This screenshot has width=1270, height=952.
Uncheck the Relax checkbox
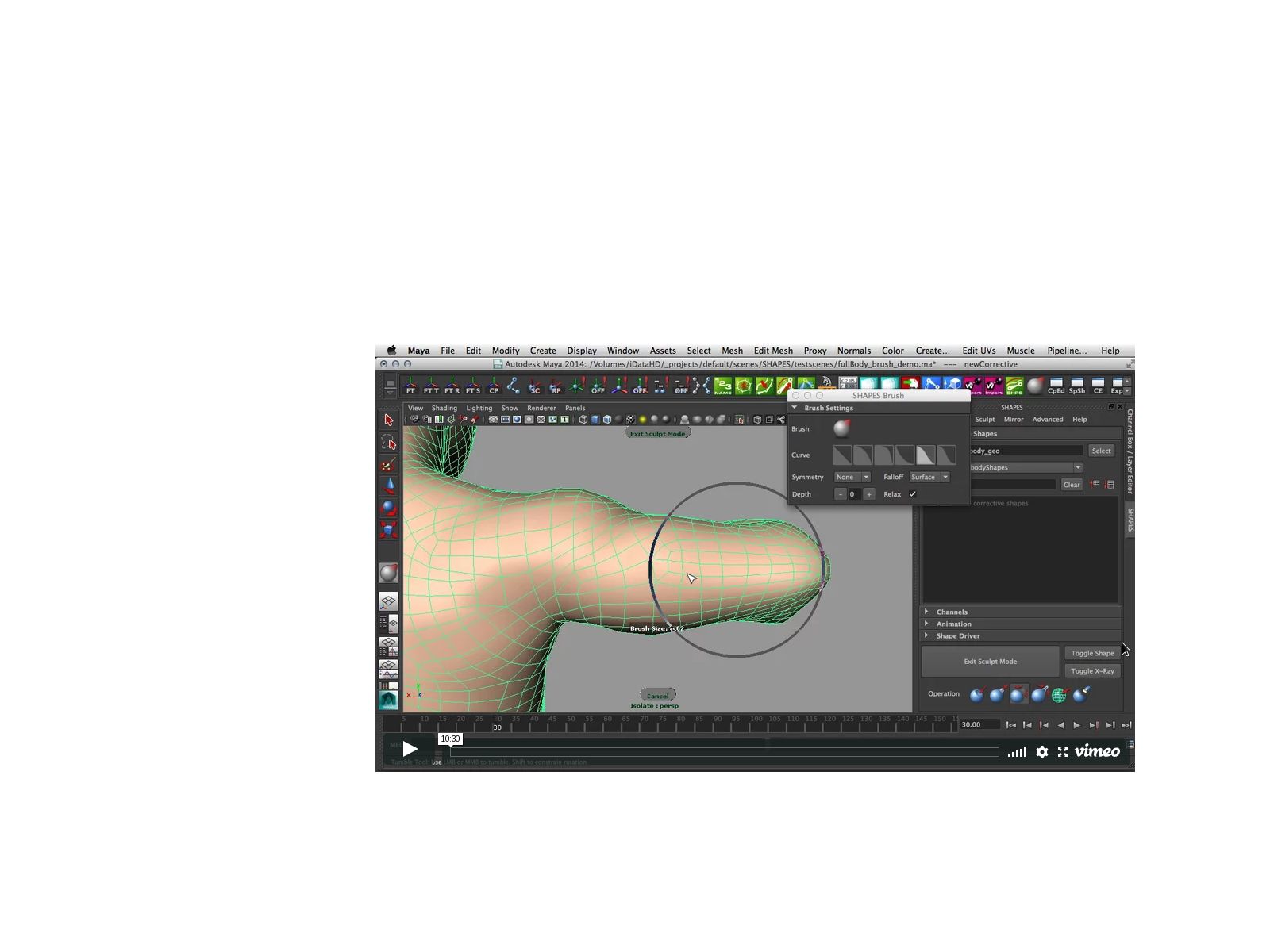(913, 494)
